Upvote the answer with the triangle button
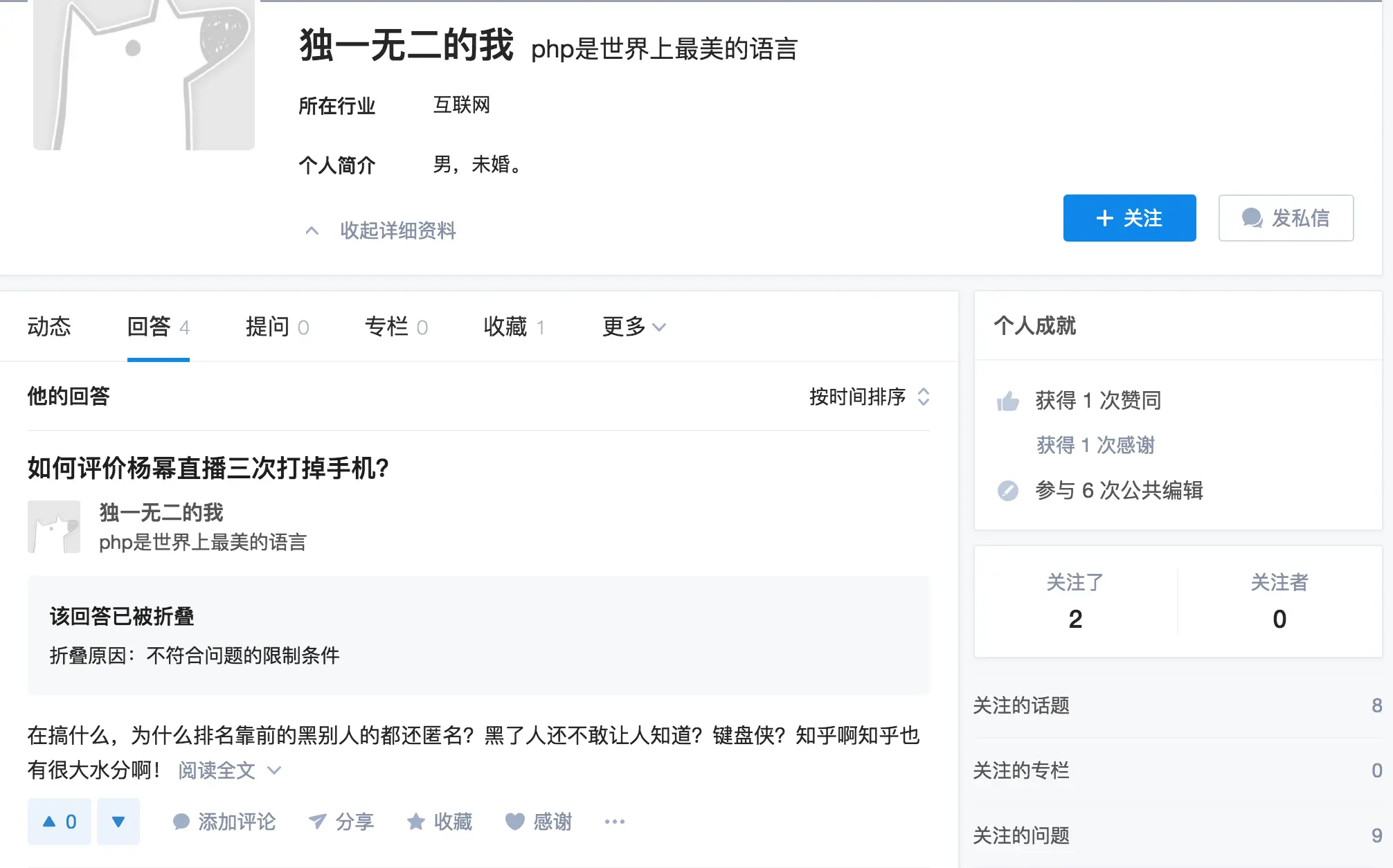1393x868 pixels. pos(60,822)
